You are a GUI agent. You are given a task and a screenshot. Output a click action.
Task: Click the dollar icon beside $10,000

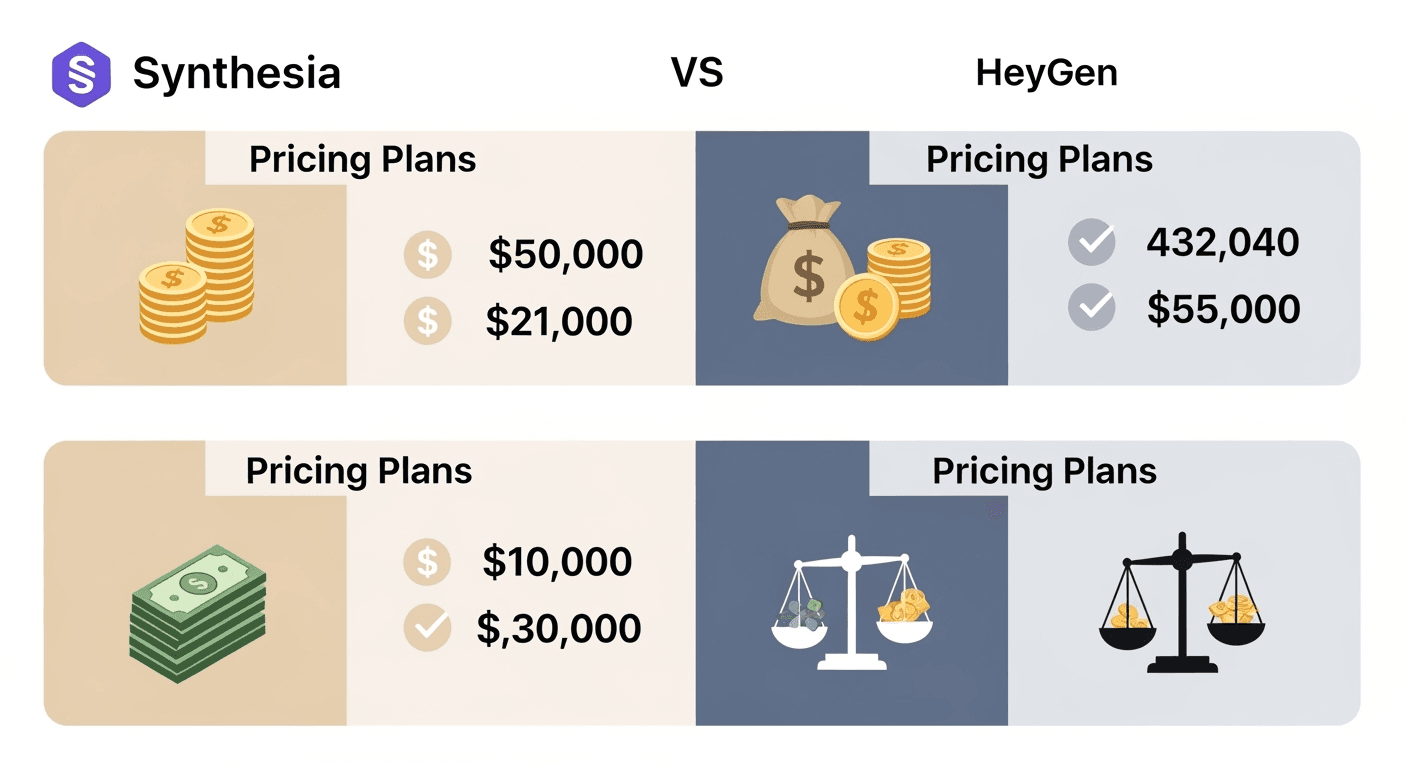427,561
